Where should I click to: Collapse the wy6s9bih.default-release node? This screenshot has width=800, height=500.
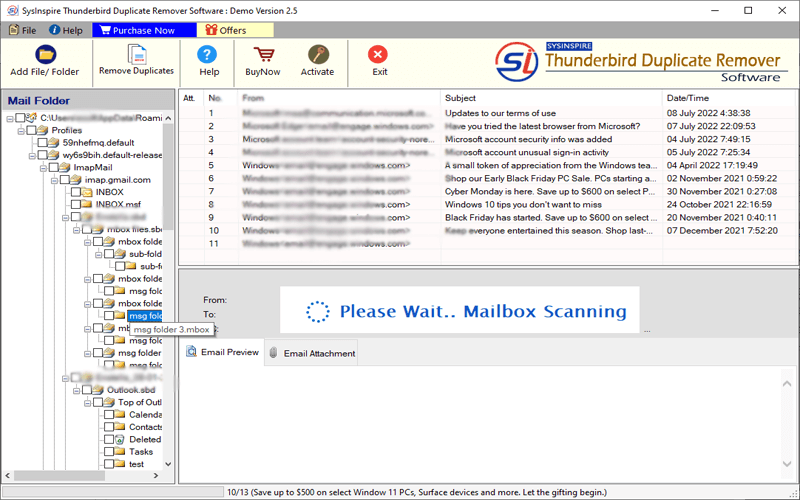pos(33,156)
